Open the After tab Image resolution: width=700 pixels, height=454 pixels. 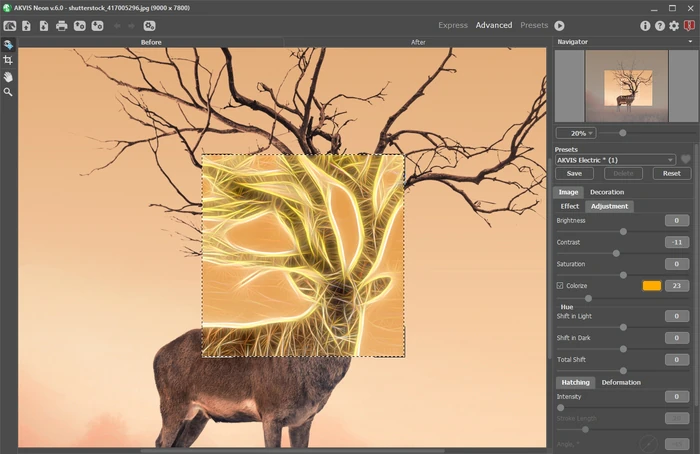[x=418, y=42]
